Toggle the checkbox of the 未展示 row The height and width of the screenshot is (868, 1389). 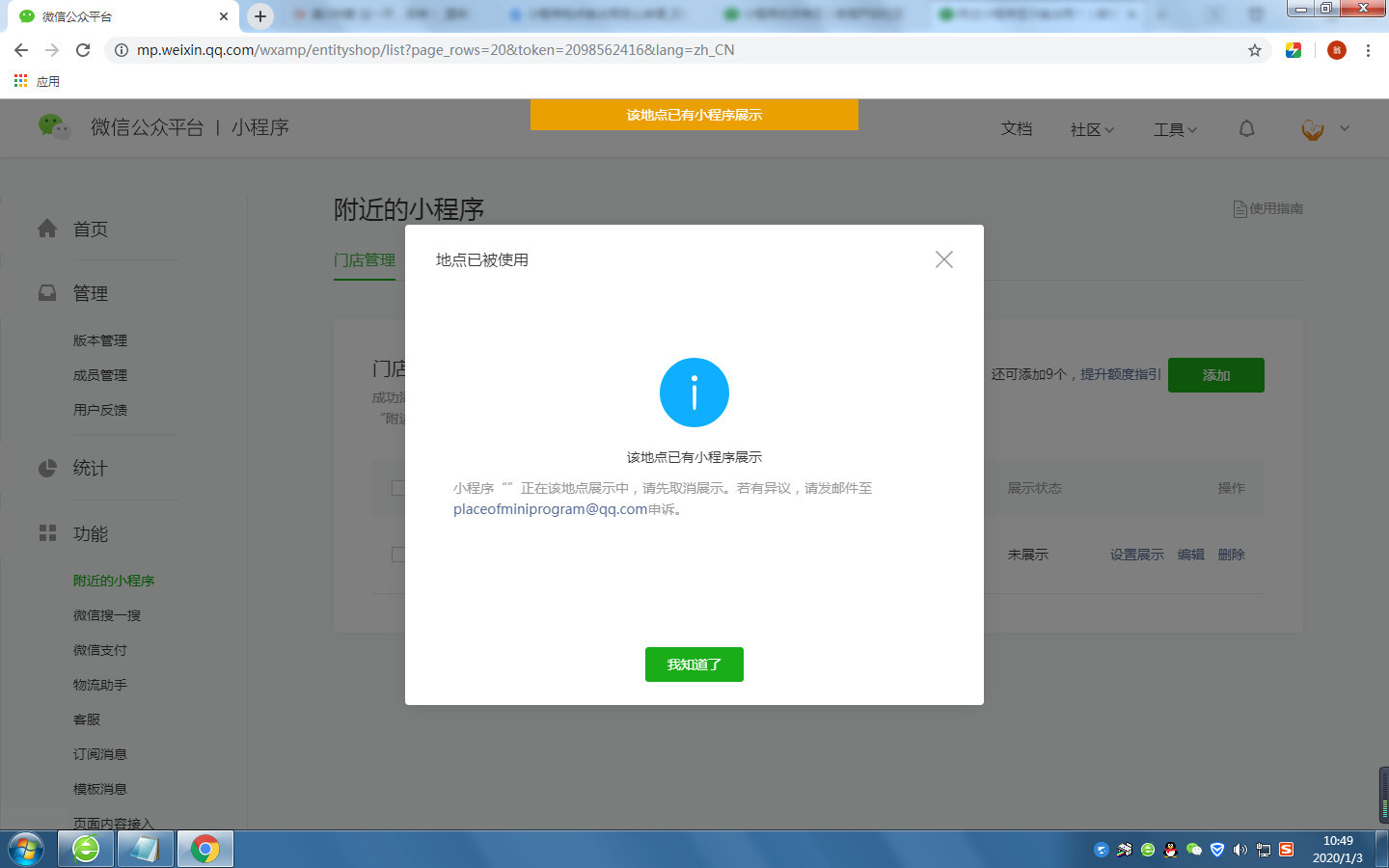coord(397,555)
